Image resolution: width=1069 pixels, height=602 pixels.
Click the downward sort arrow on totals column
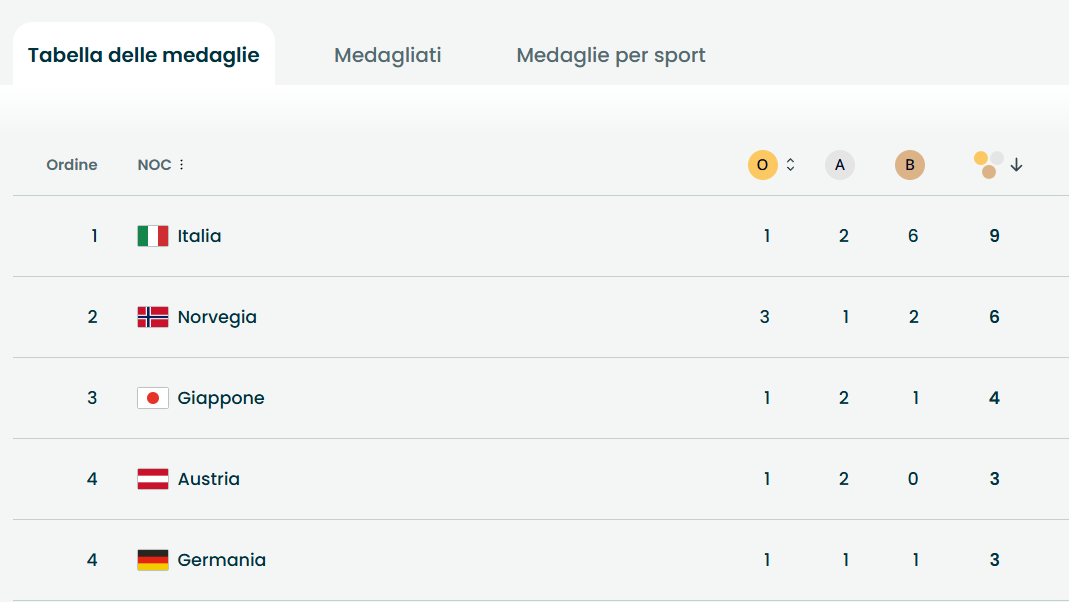(1017, 164)
